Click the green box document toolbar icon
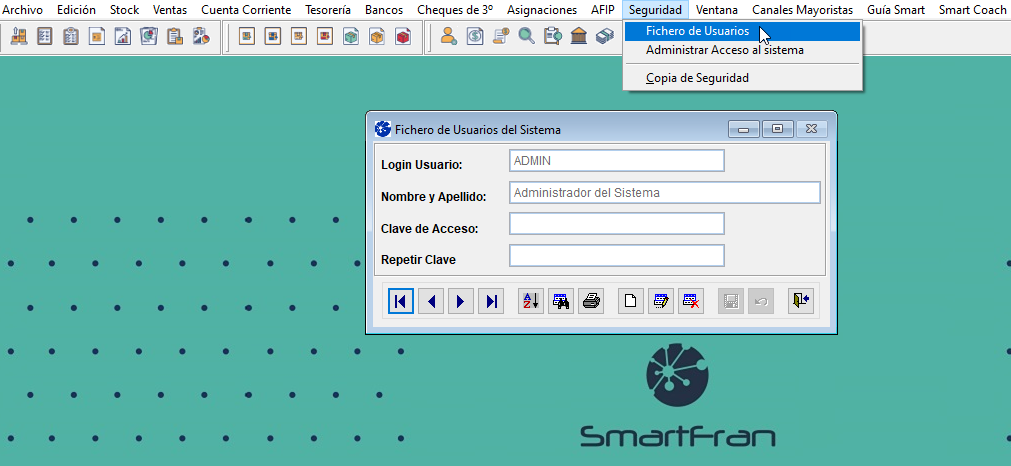This screenshot has height=466, width=1011. point(351,37)
